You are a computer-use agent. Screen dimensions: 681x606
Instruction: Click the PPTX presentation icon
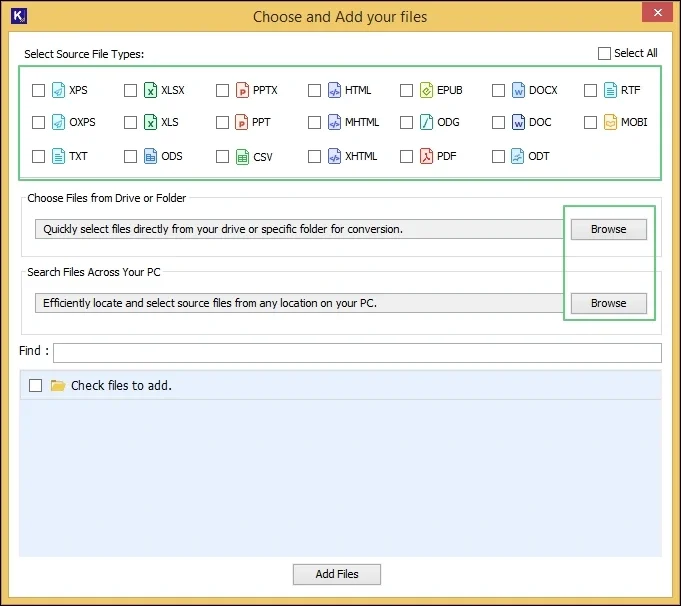(x=242, y=90)
